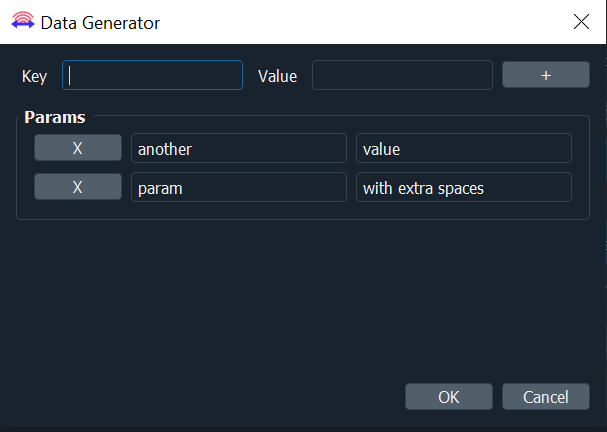Edit the field containing "value"
Viewport: 607px width, 432px height.
[464, 148]
